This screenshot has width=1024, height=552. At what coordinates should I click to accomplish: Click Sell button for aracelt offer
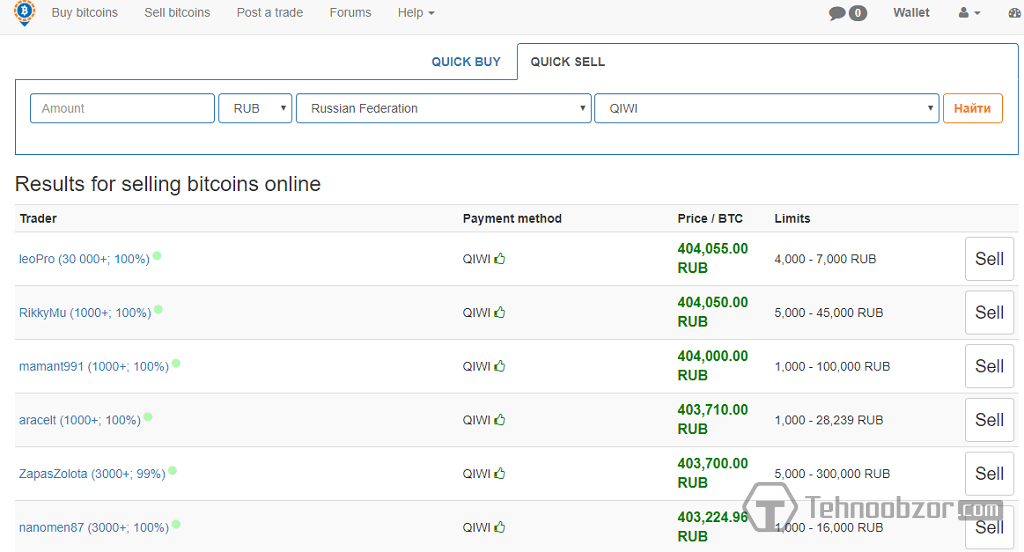point(989,419)
